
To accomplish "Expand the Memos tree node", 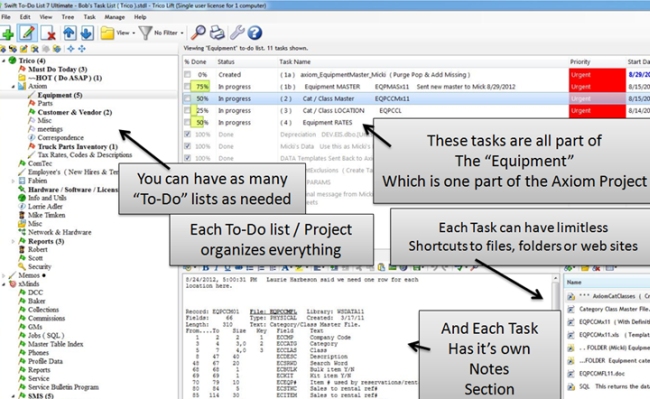I will click(x=4, y=276).
